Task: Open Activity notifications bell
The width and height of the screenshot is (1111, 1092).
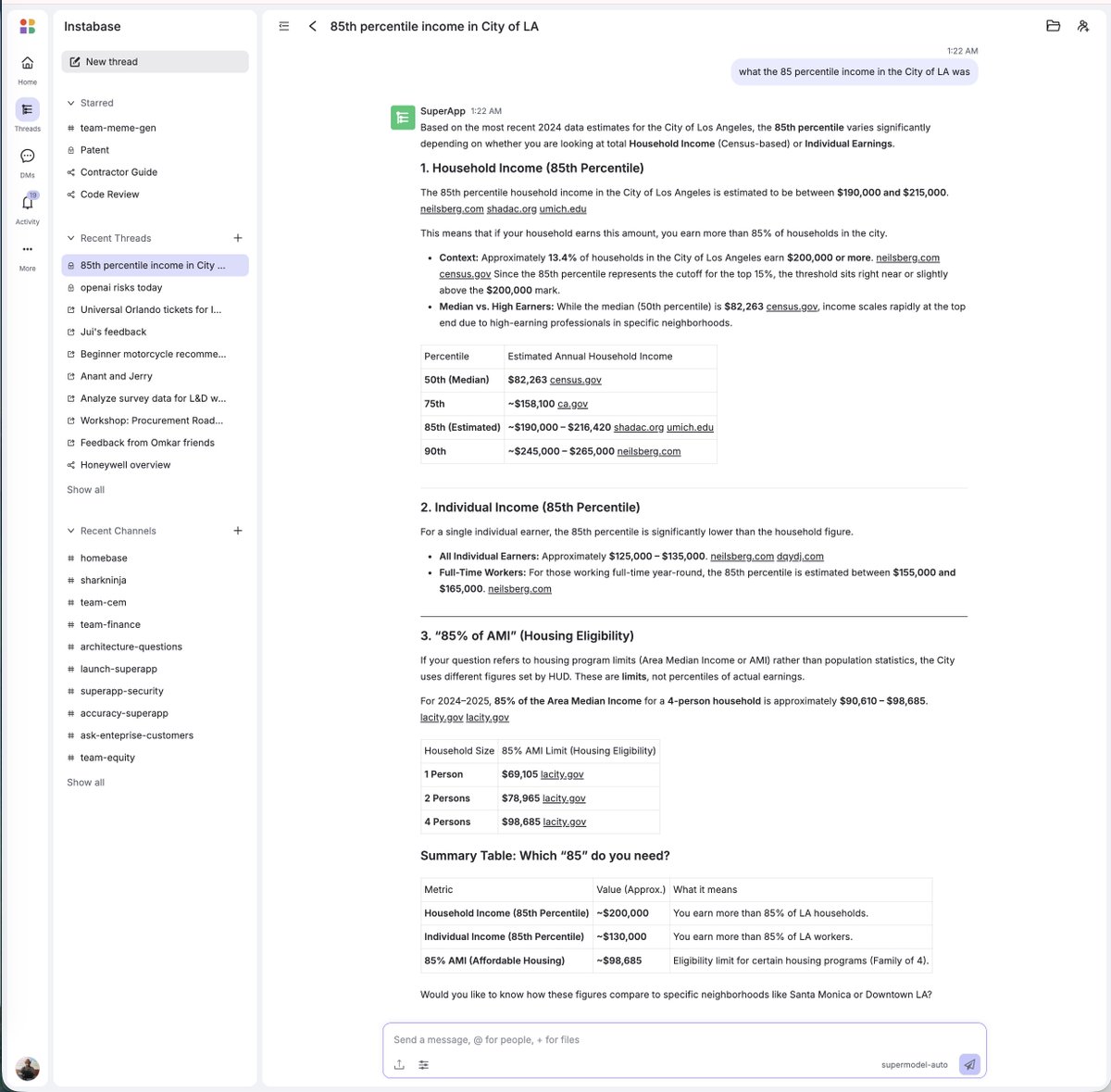Action: (28, 208)
